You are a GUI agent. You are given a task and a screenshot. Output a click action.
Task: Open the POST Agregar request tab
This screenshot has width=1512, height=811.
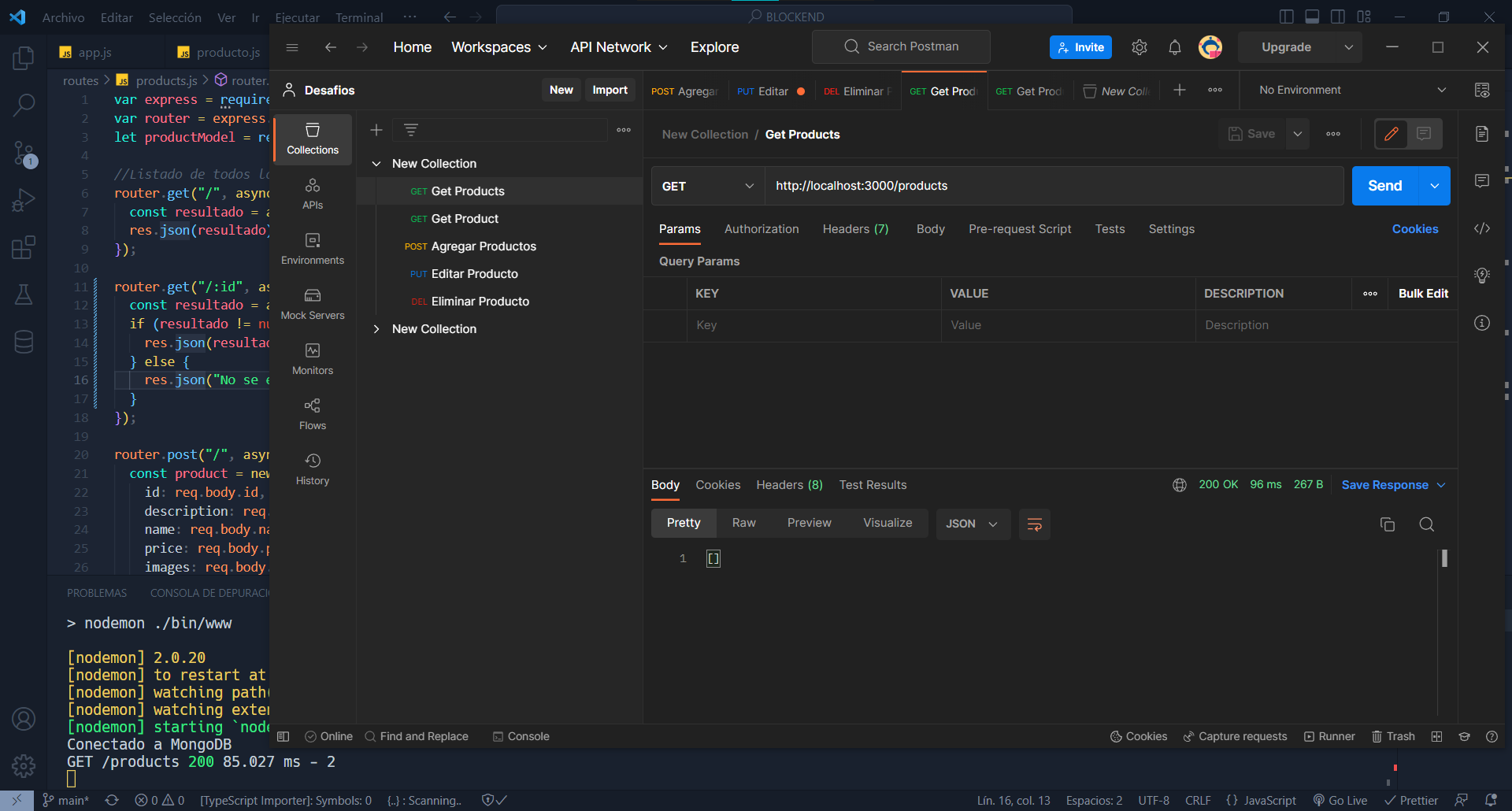(x=685, y=91)
